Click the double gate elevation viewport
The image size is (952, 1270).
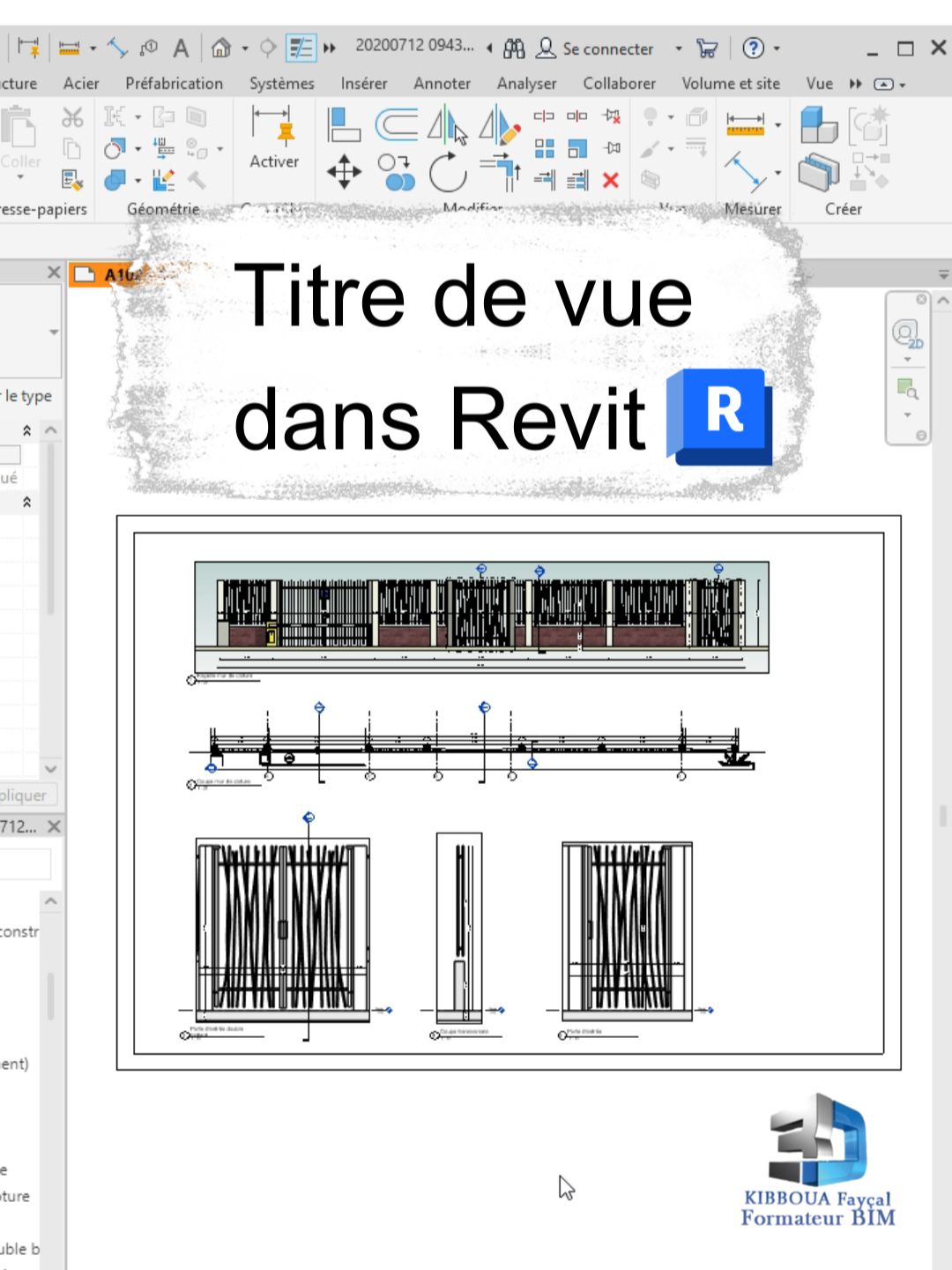(x=282, y=930)
